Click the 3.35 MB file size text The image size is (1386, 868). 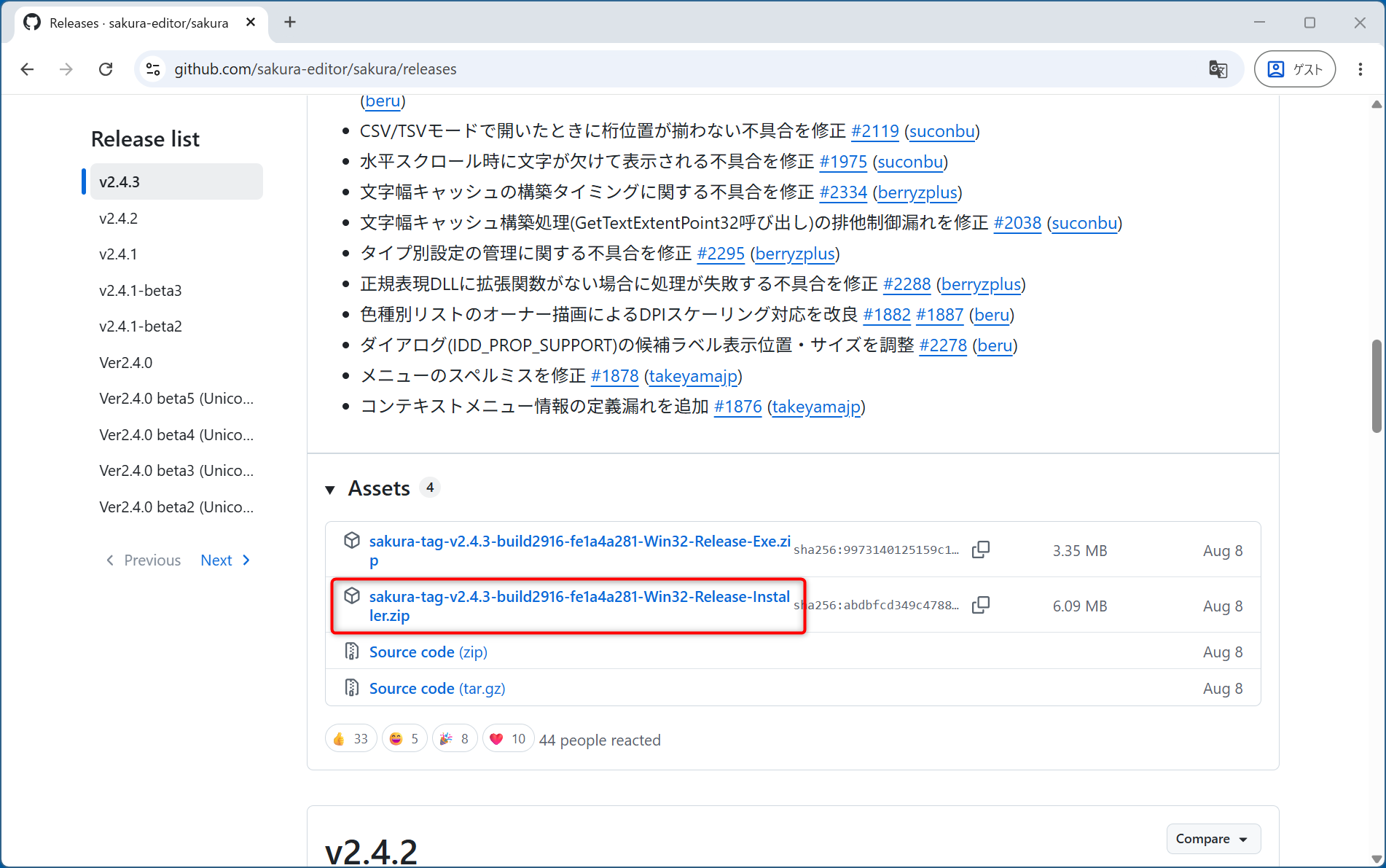(x=1079, y=550)
